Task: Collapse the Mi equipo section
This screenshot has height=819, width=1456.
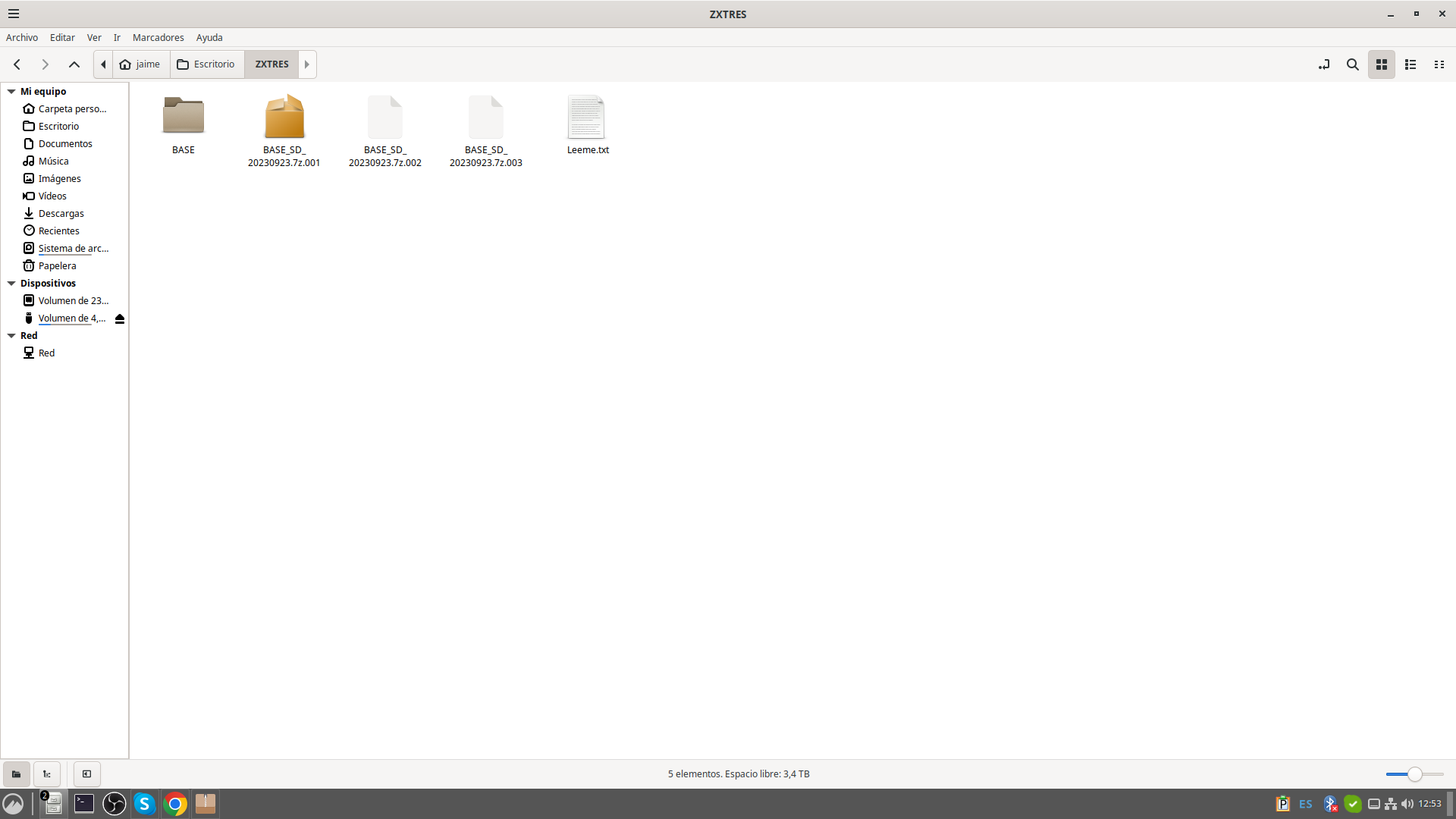Action: pyautogui.click(x=11, y=91)
